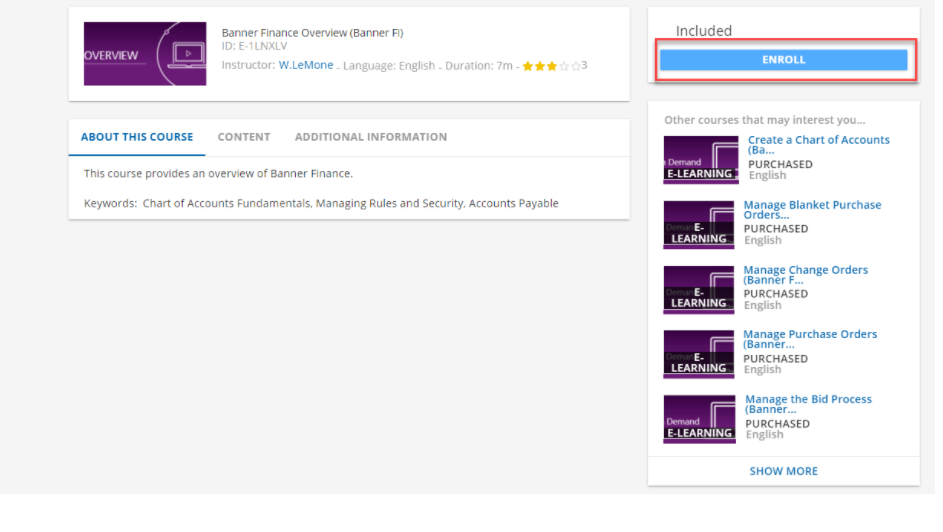Click the star rating of the course
This screenshot has height=532, width=943.
pyautogui.click(x=551, y=66)
